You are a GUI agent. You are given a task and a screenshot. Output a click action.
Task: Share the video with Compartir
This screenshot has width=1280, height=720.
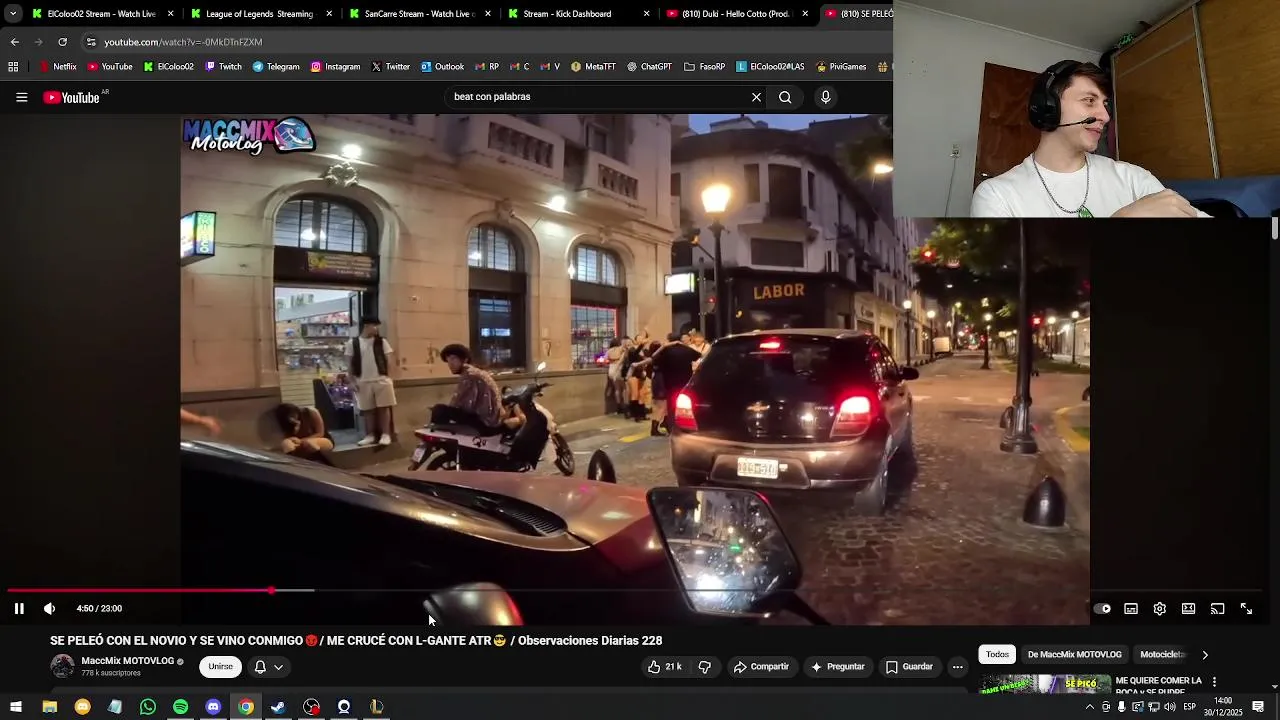761,667
